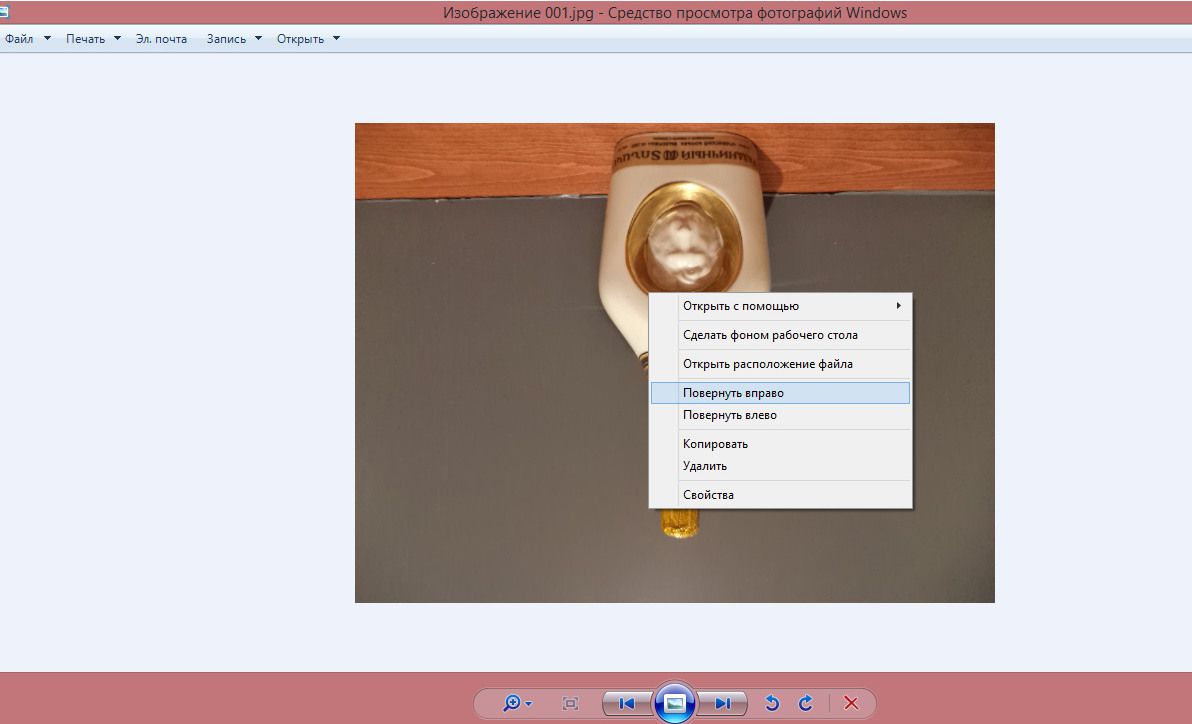Expand the Печать dropdown menu
1192x724 pixels.
click(93, 39)
